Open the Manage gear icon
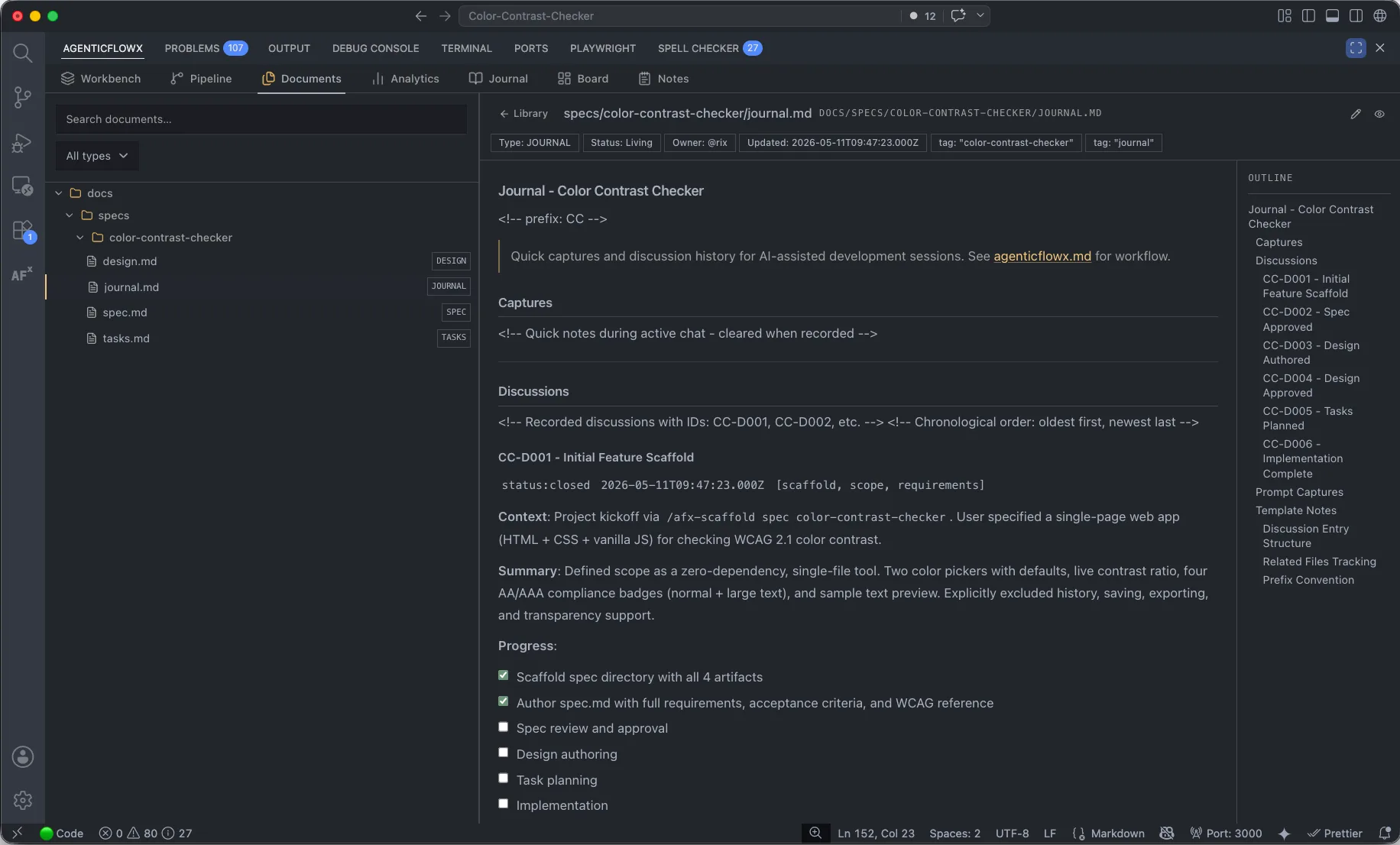The width and height of the screenshot is (1400, 845). [x=22, y=800]
